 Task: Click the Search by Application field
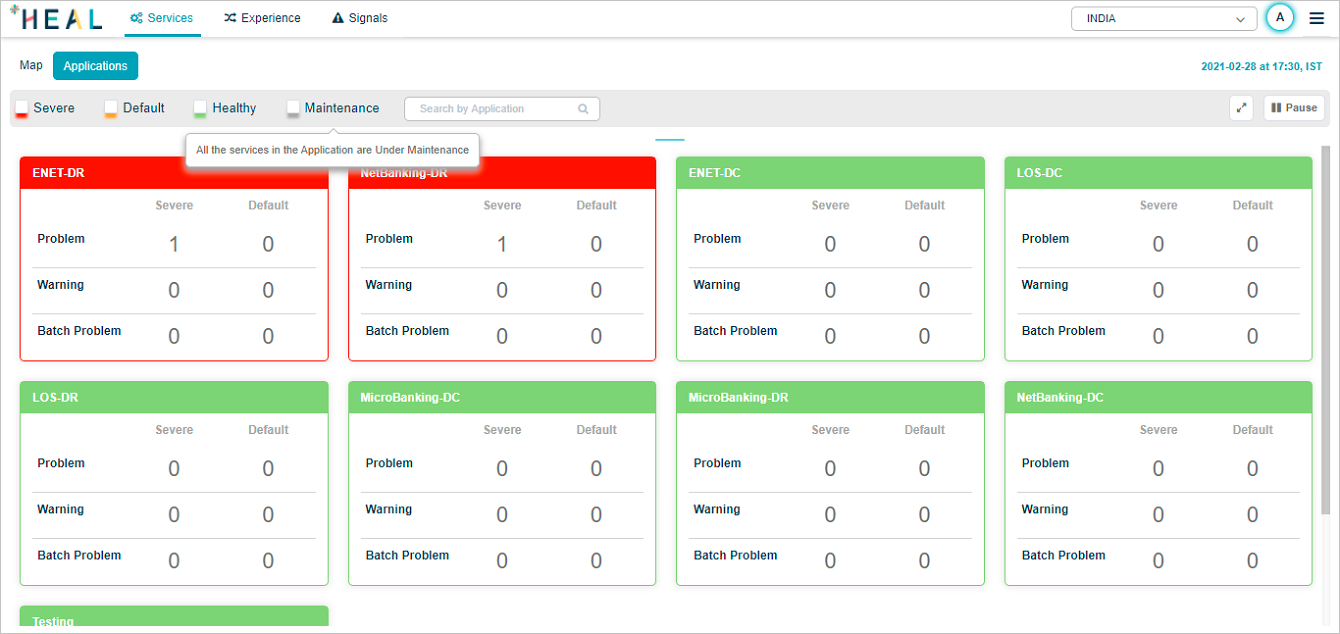point(495,109)
